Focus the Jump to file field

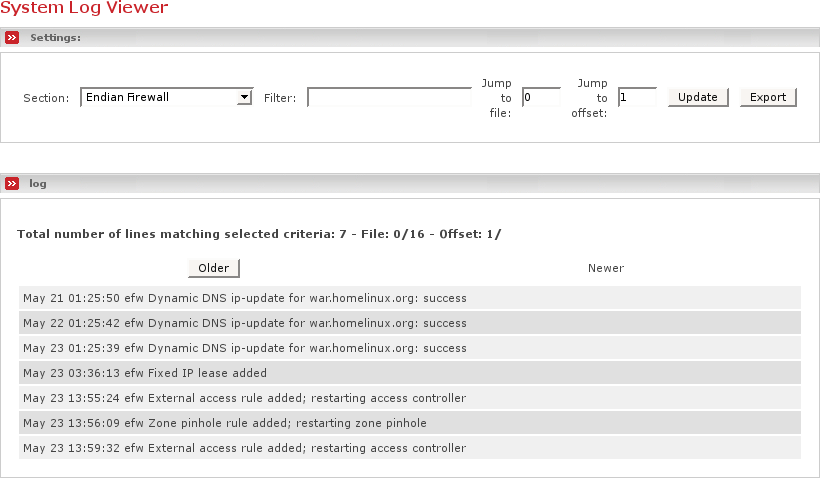tap(541, 97)
